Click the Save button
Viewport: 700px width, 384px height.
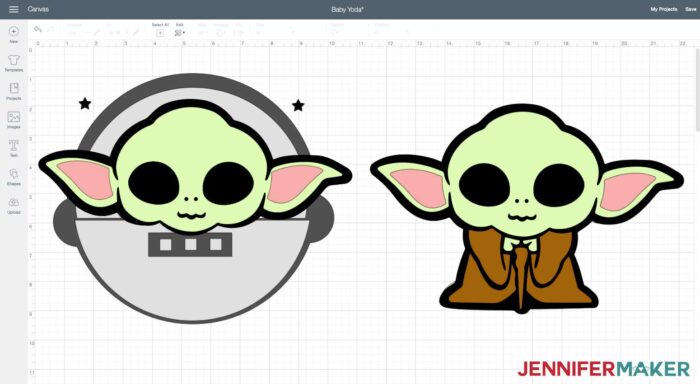[x=691, y=9]
